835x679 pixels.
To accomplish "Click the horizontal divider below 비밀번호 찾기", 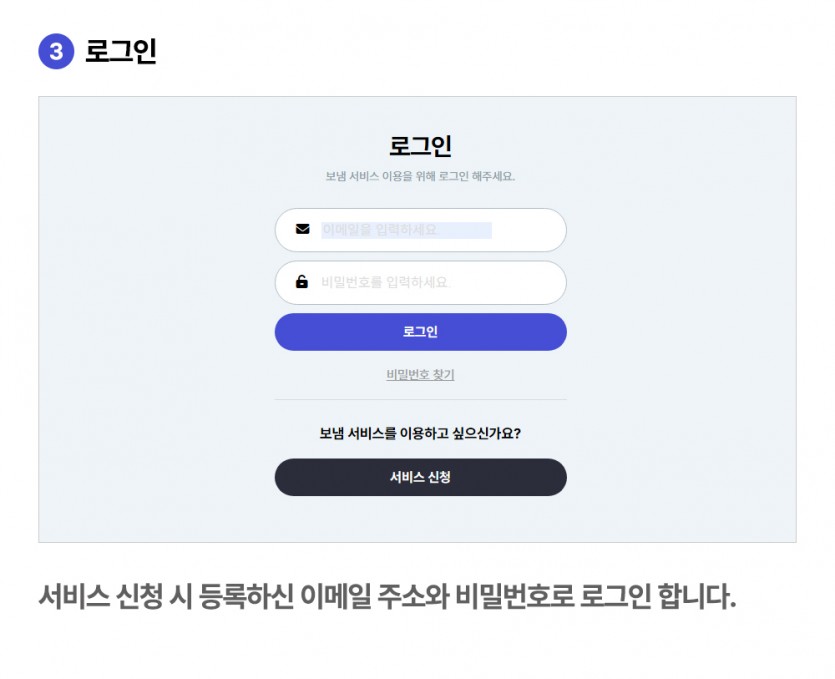I will coord(420,400).
